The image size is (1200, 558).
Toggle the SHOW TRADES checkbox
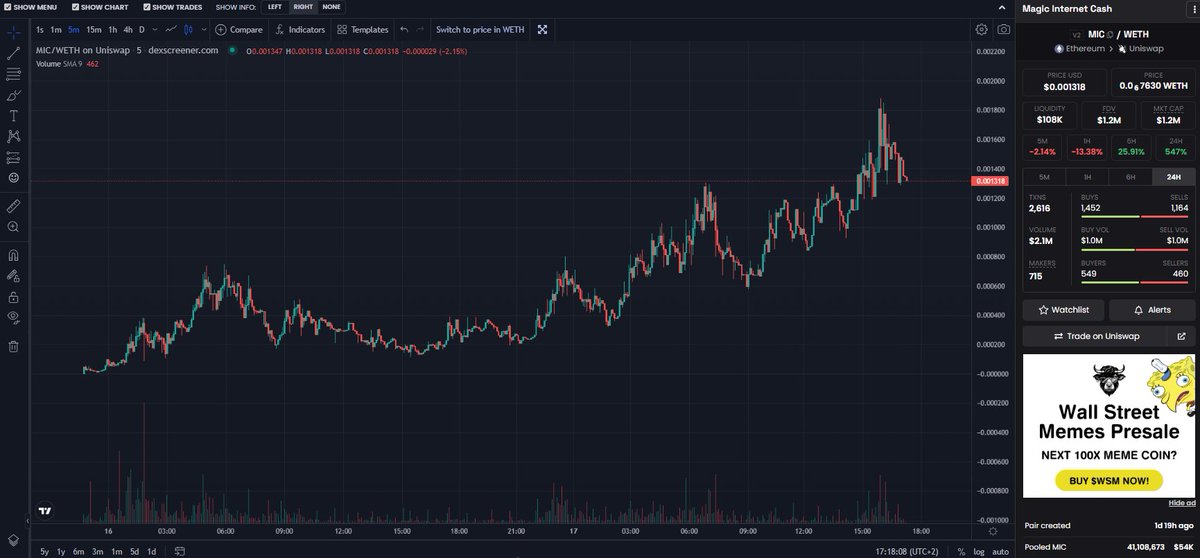147,7
